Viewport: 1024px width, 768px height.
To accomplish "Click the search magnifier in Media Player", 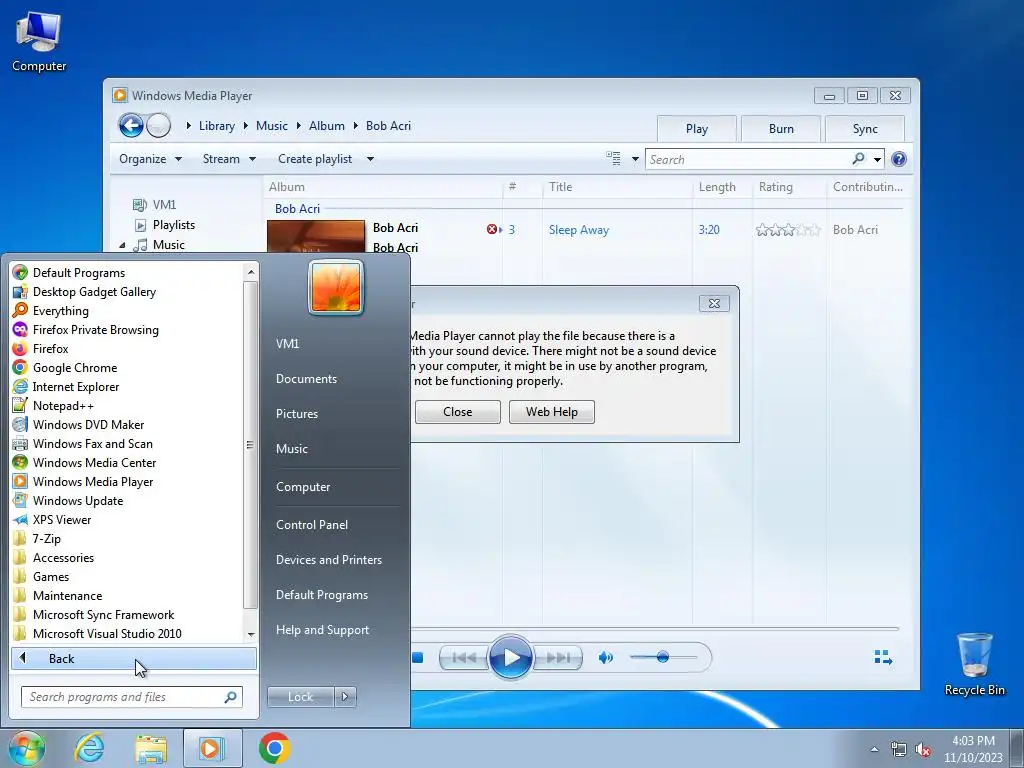I will [858, 159].
